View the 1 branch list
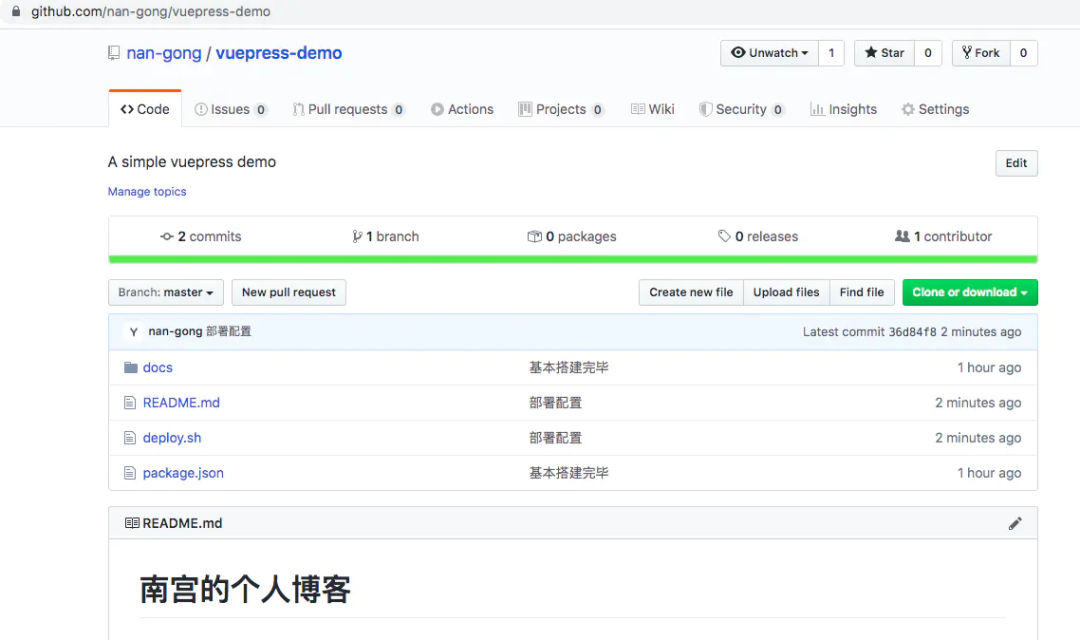 385,236
